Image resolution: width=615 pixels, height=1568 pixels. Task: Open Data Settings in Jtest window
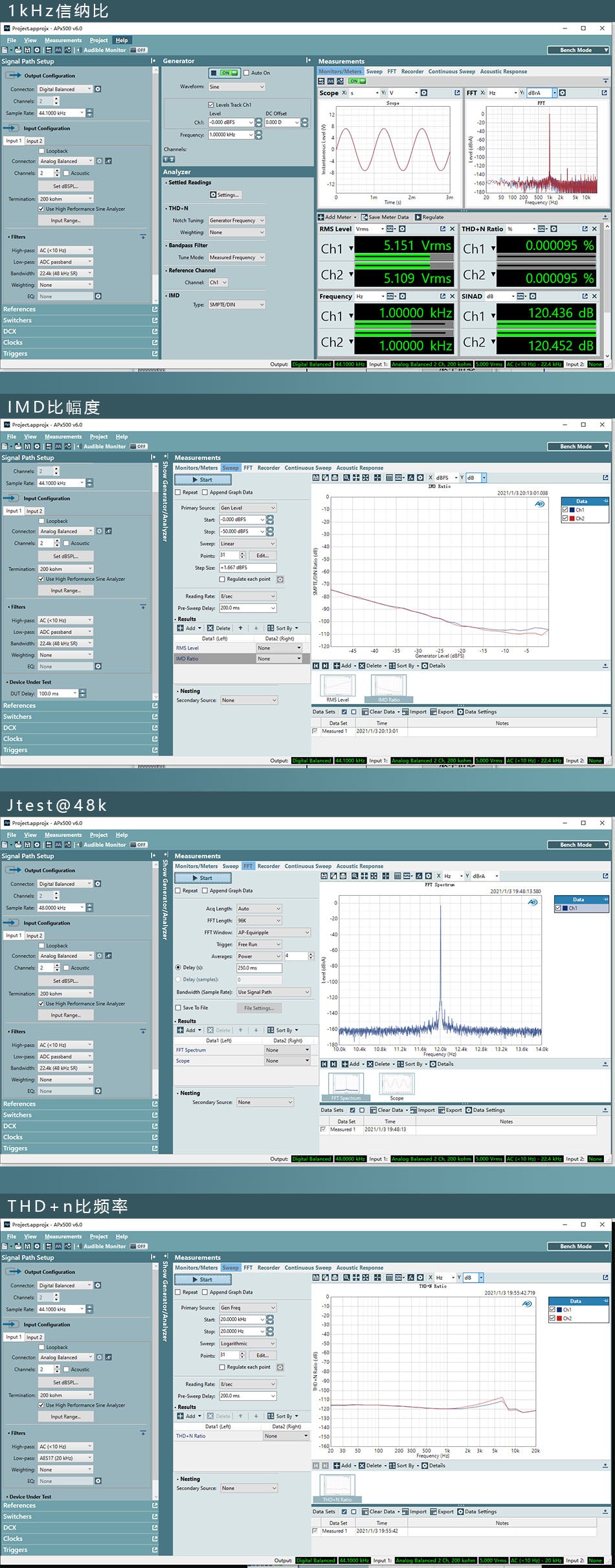(x=485, y=1109)
